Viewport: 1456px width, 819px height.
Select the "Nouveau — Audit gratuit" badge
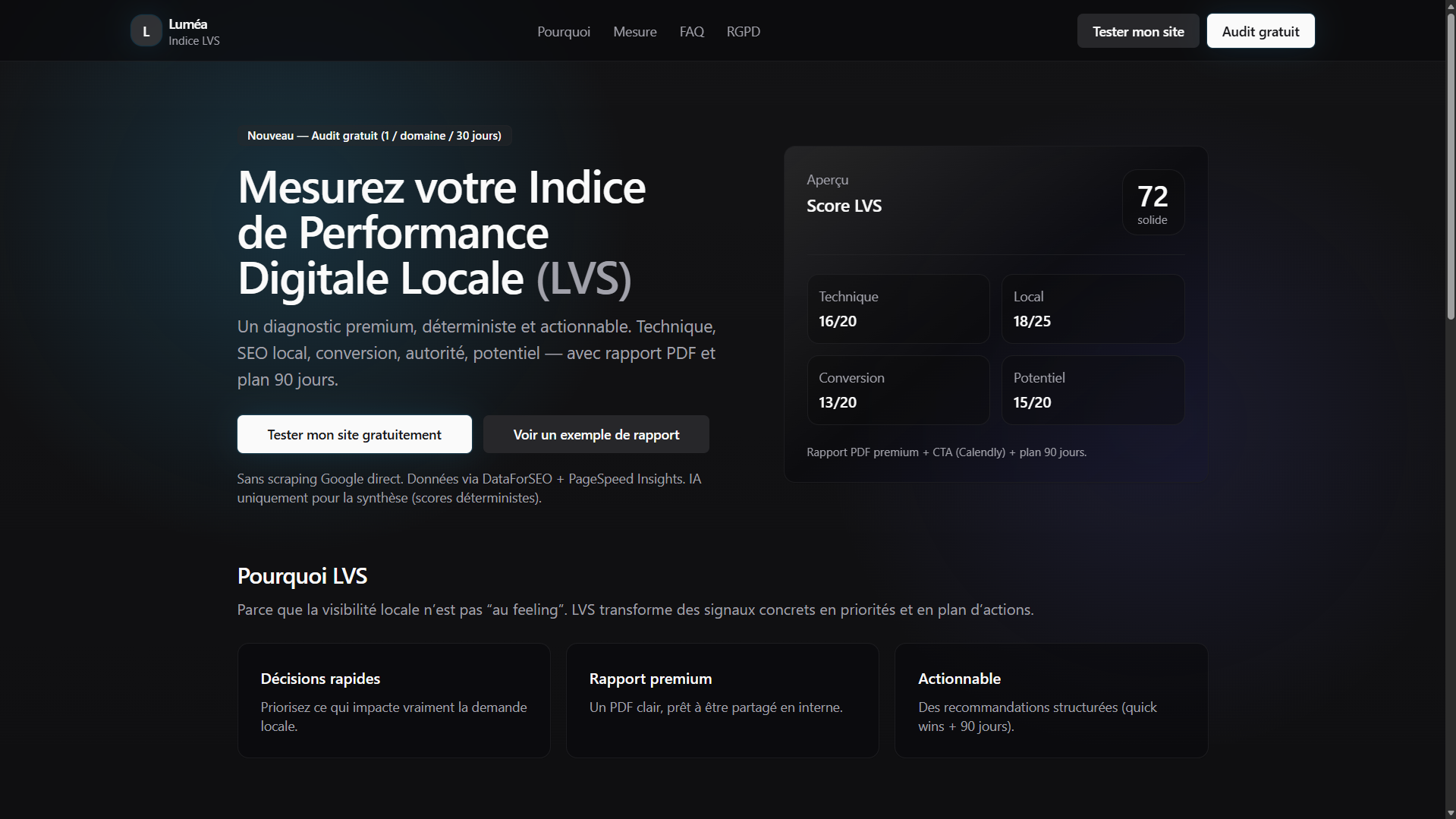[x=374, y=135]
